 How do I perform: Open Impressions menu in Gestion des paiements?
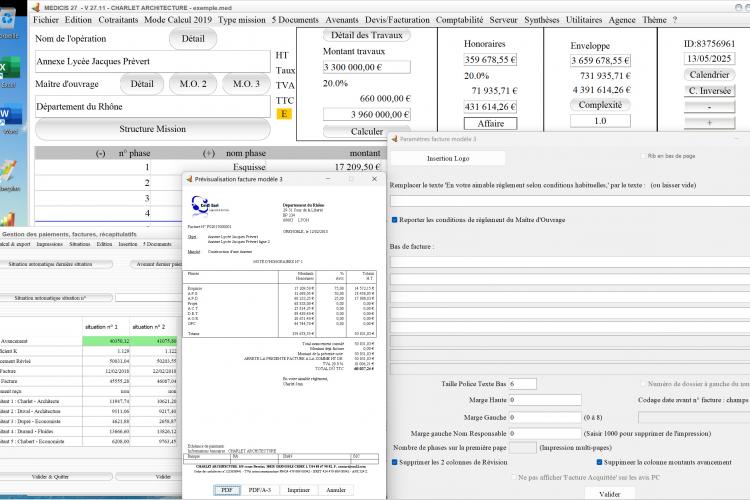[x=50, y=244]
